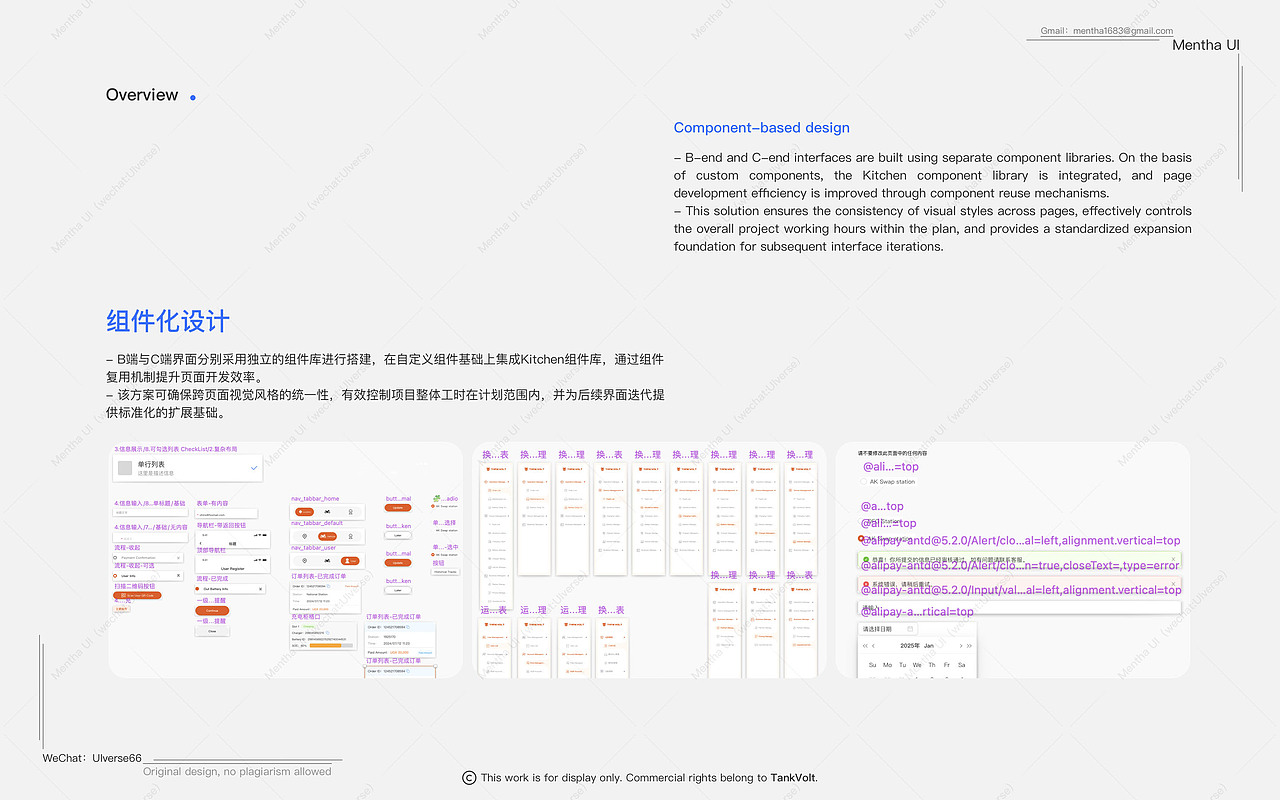Close the User Info flow row
The image size is (1280, 800).
point(178,575)
